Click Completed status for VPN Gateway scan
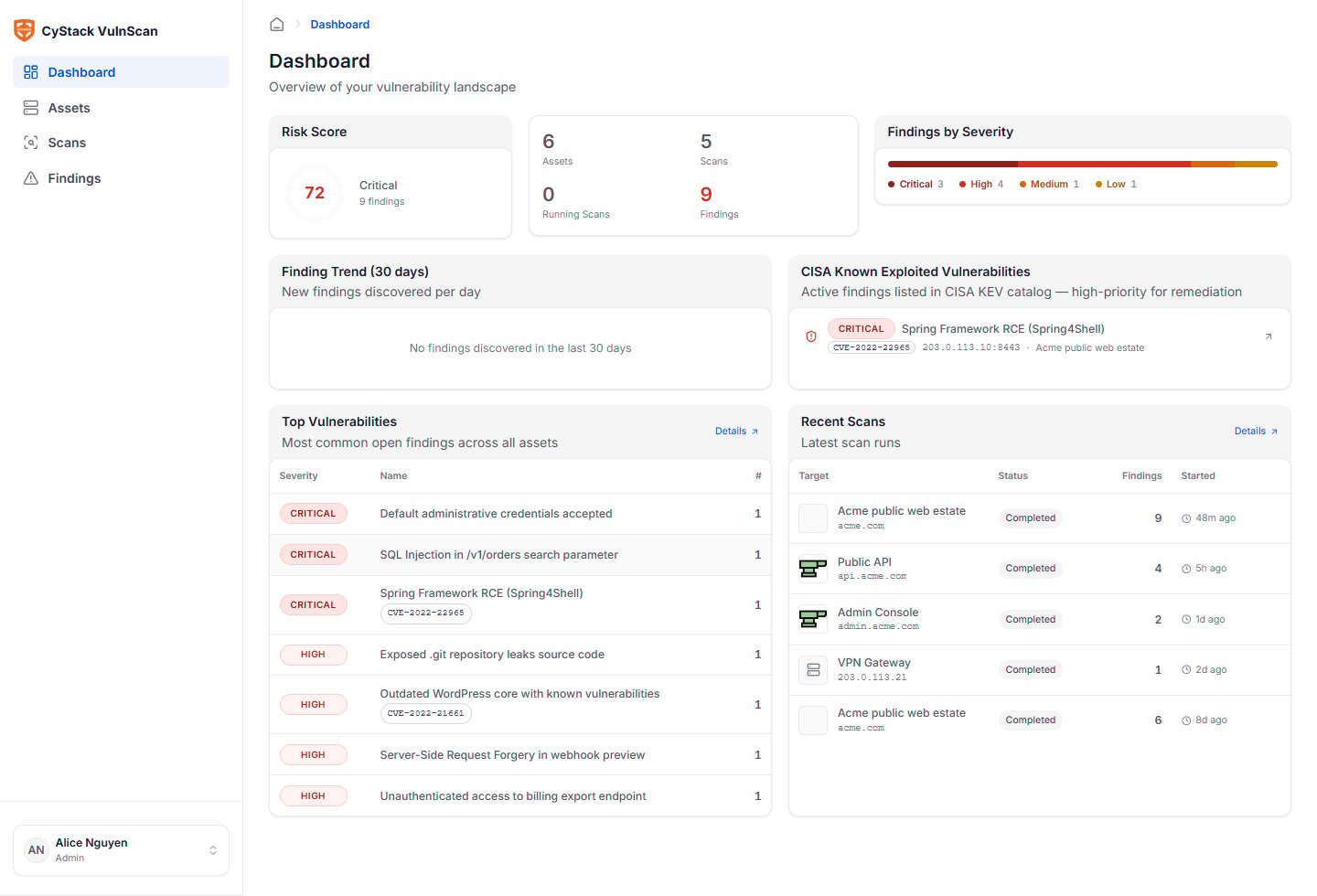 click(1031, 670)
